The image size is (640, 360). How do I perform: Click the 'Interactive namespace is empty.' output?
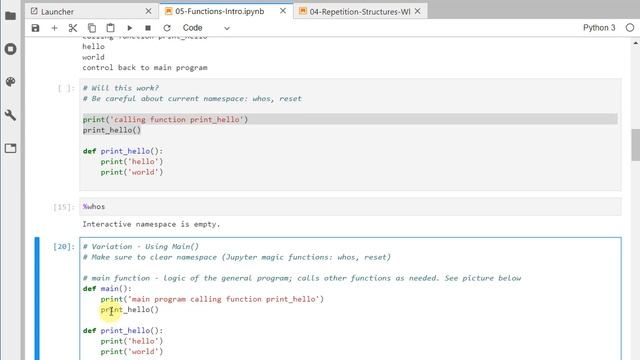pos(151,224)
